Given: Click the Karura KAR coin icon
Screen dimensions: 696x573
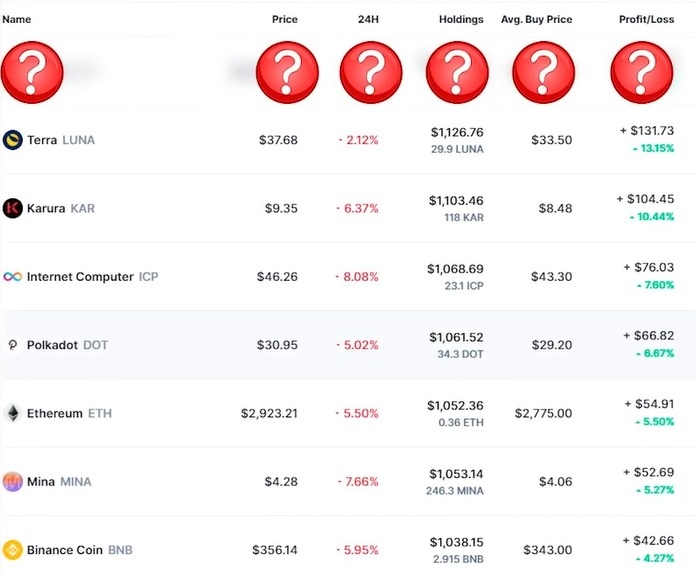Looking at the screenshot, I should tap(13, 208).
